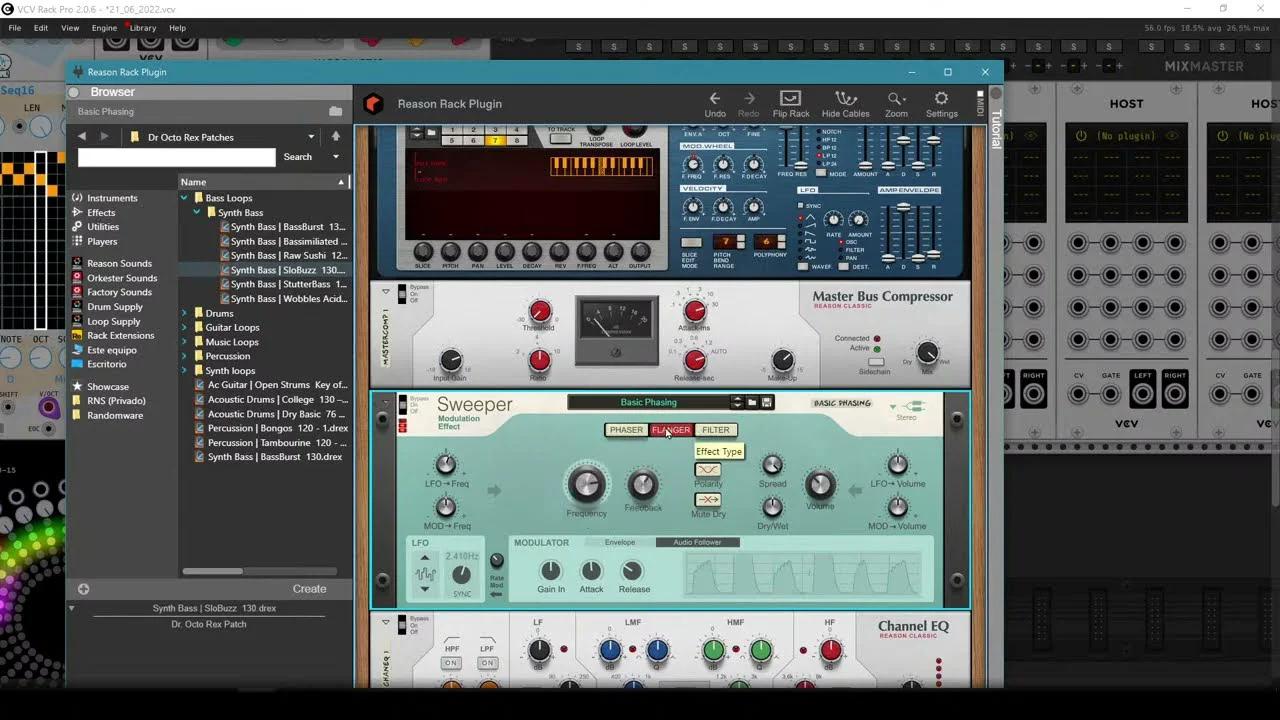Click the Undo arrow icon
Viewport: 1280px width, 720px height.
(714, 99)
